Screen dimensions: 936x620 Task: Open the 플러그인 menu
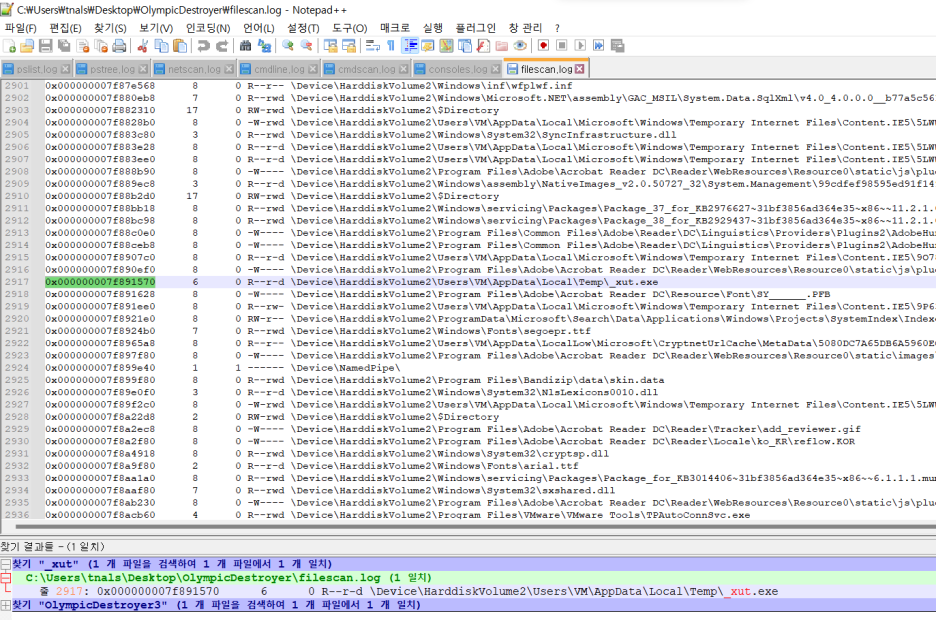475,28
